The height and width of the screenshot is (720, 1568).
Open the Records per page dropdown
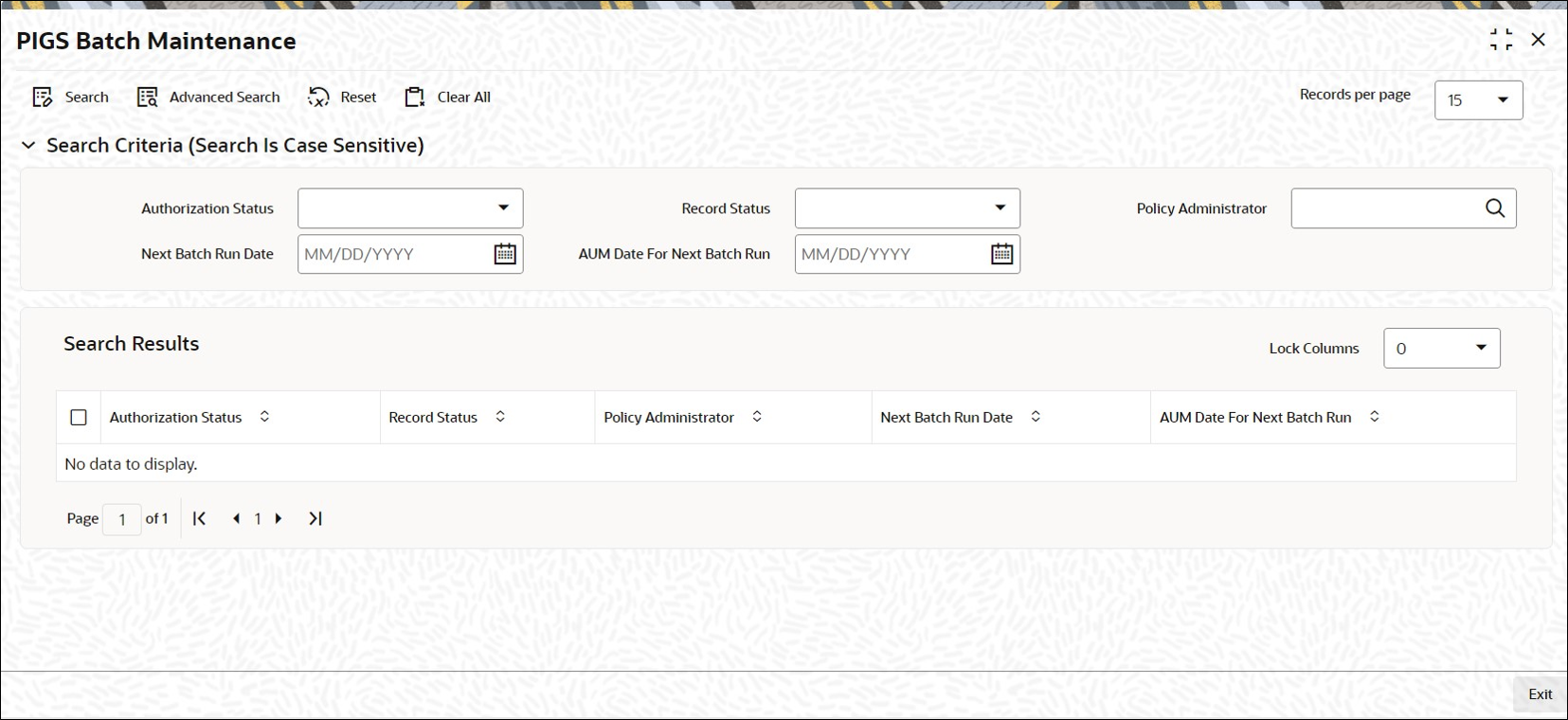coord(1478,100)
